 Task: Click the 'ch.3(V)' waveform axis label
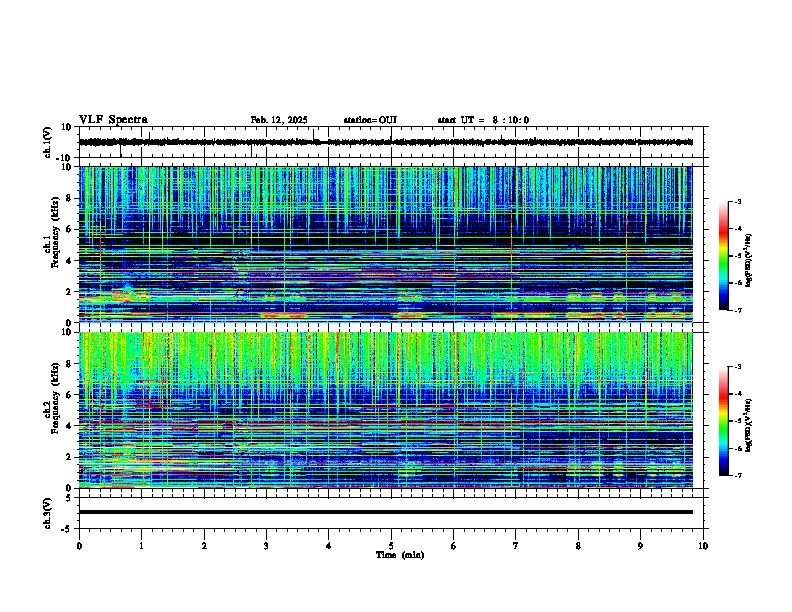click(x=47, y=513)
